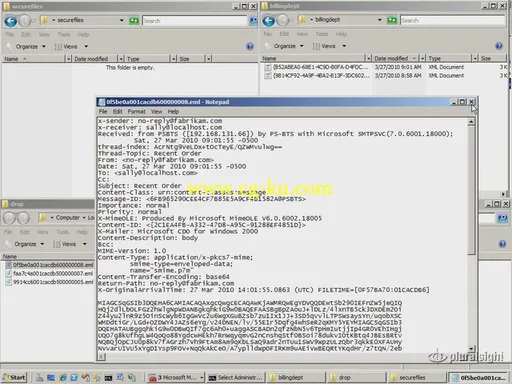Screen dimensions: 512x384
Task: Sort securefiles list by Name column
Action: coord(33,59)
